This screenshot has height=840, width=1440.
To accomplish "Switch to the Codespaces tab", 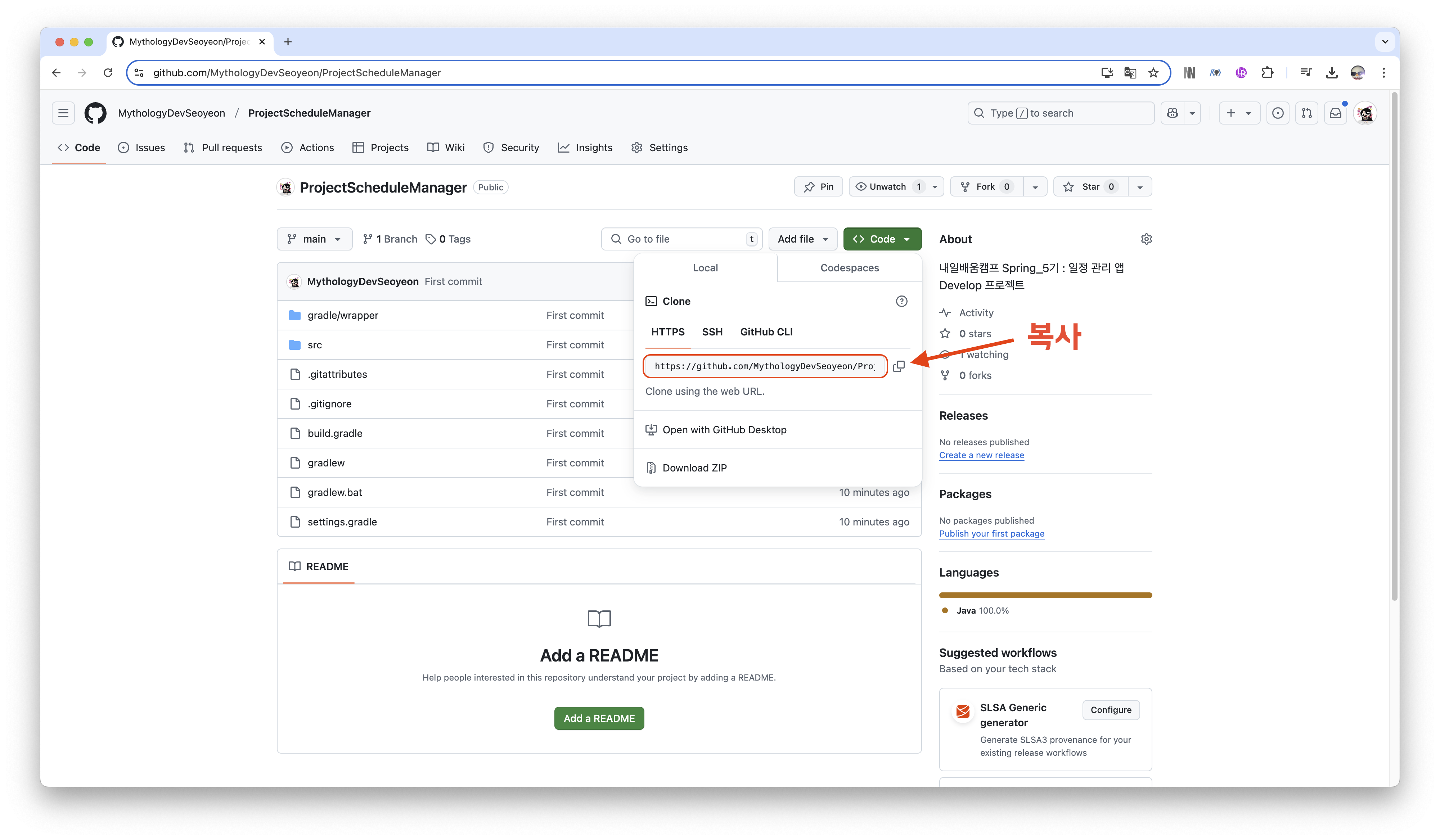I will 849,268.
